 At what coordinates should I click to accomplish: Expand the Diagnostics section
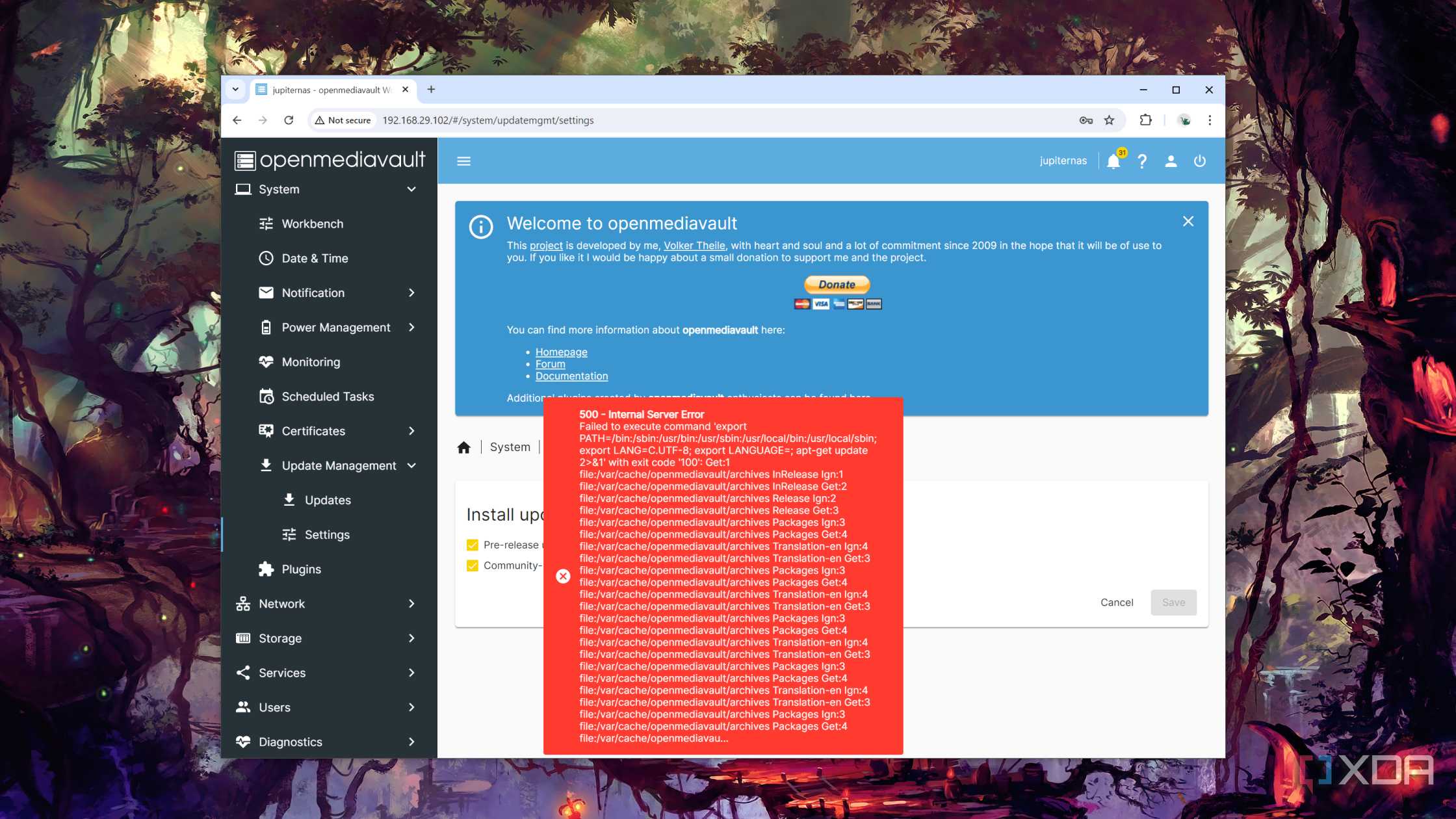[x=411, y=742]
